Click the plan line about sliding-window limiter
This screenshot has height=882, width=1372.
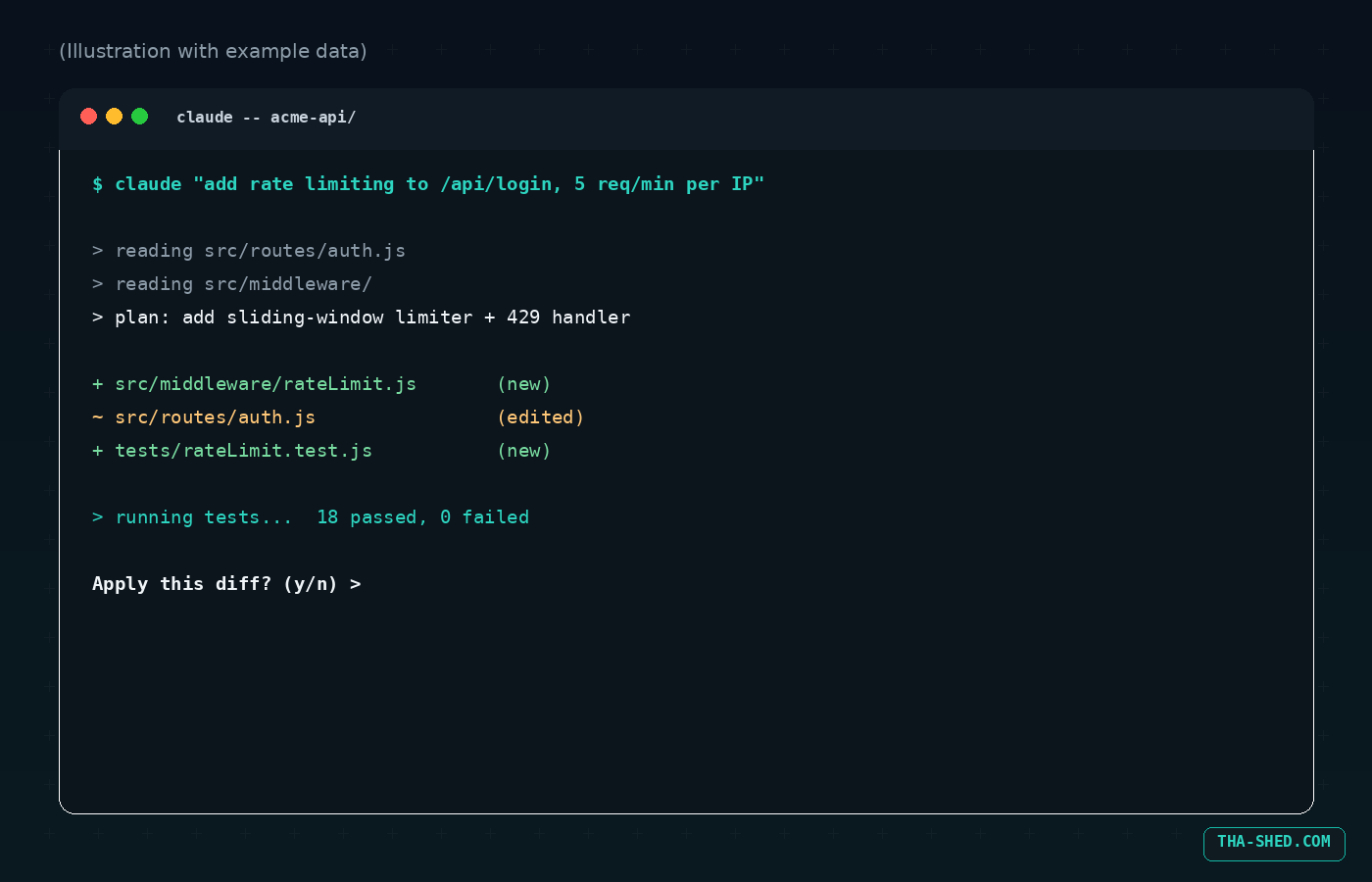(362, 318)
